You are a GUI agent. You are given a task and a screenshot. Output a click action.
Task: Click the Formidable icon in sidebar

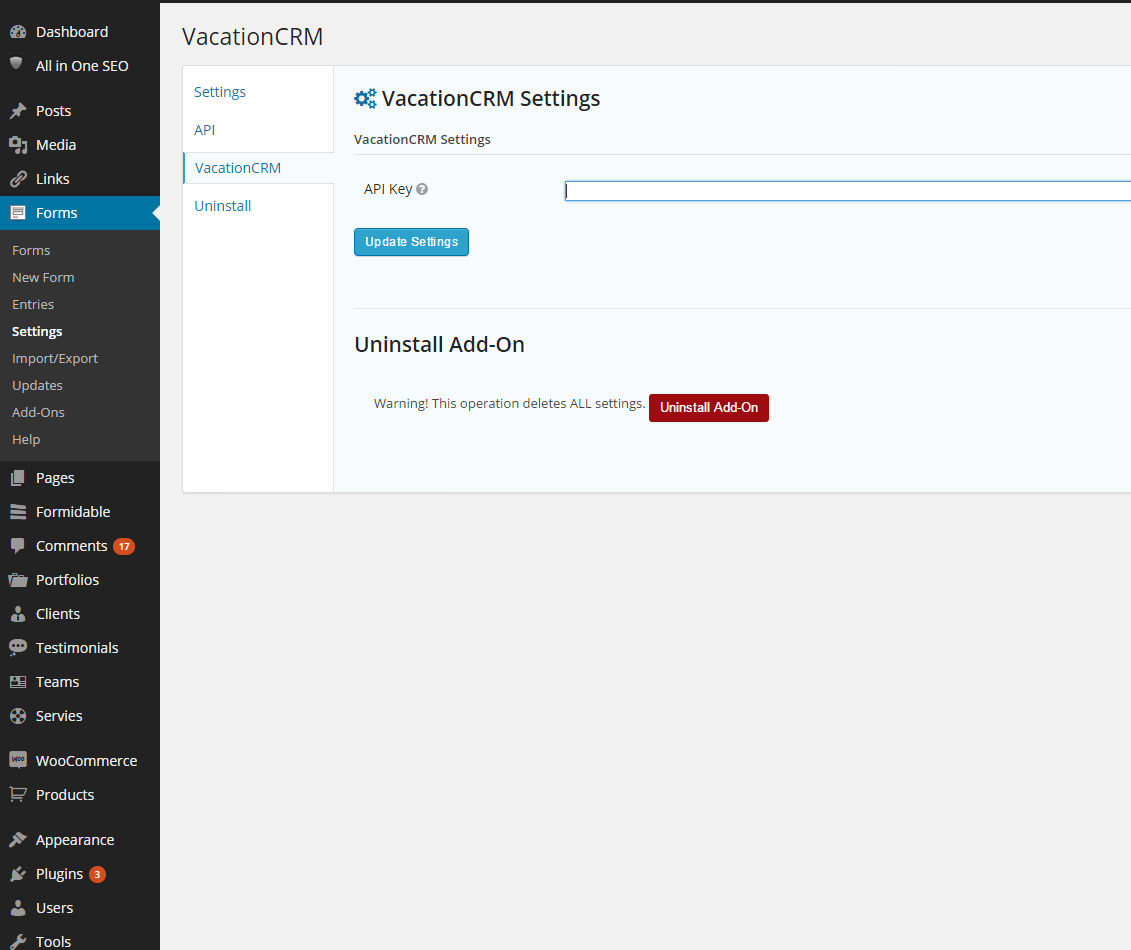pos(18,511)
